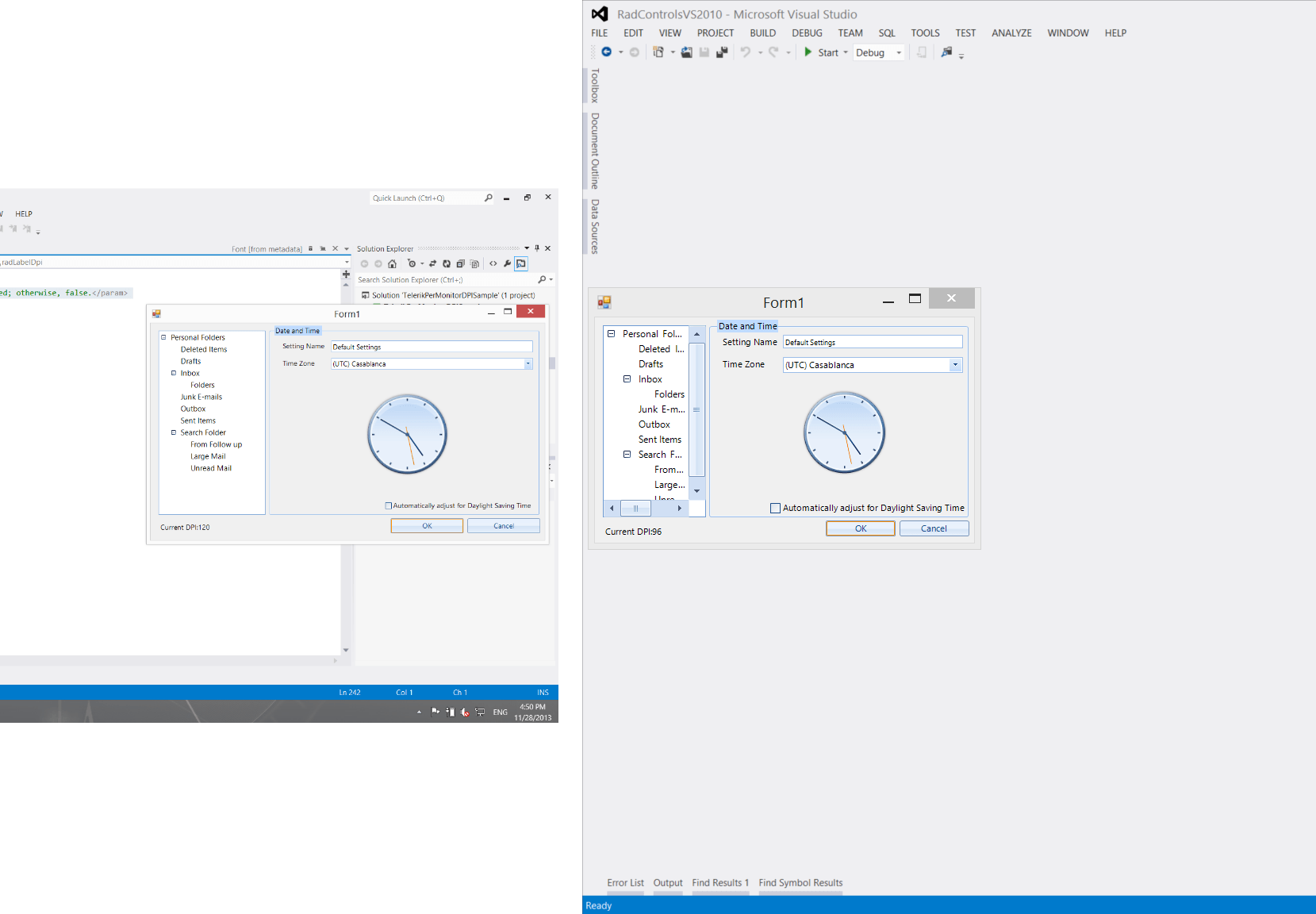Open the BUILD menu

click(763, 33)
